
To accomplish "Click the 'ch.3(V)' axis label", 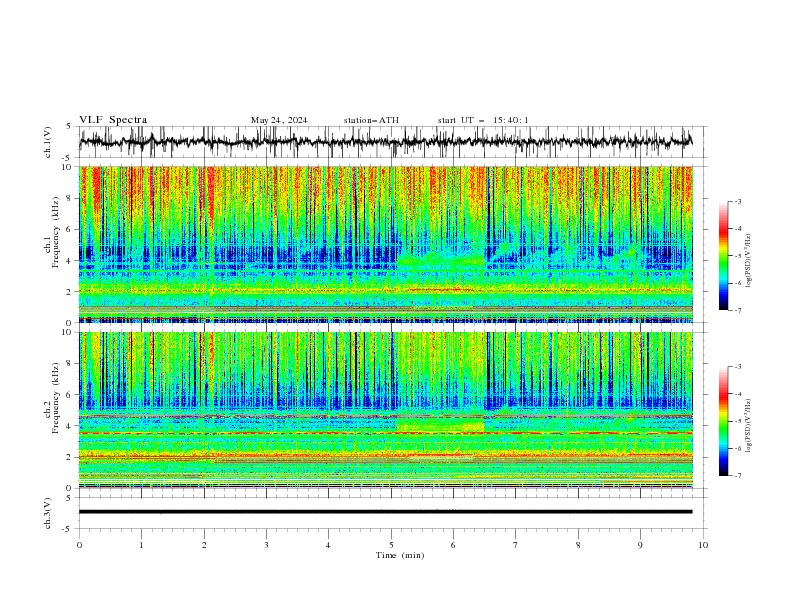I will pos(47,513).
